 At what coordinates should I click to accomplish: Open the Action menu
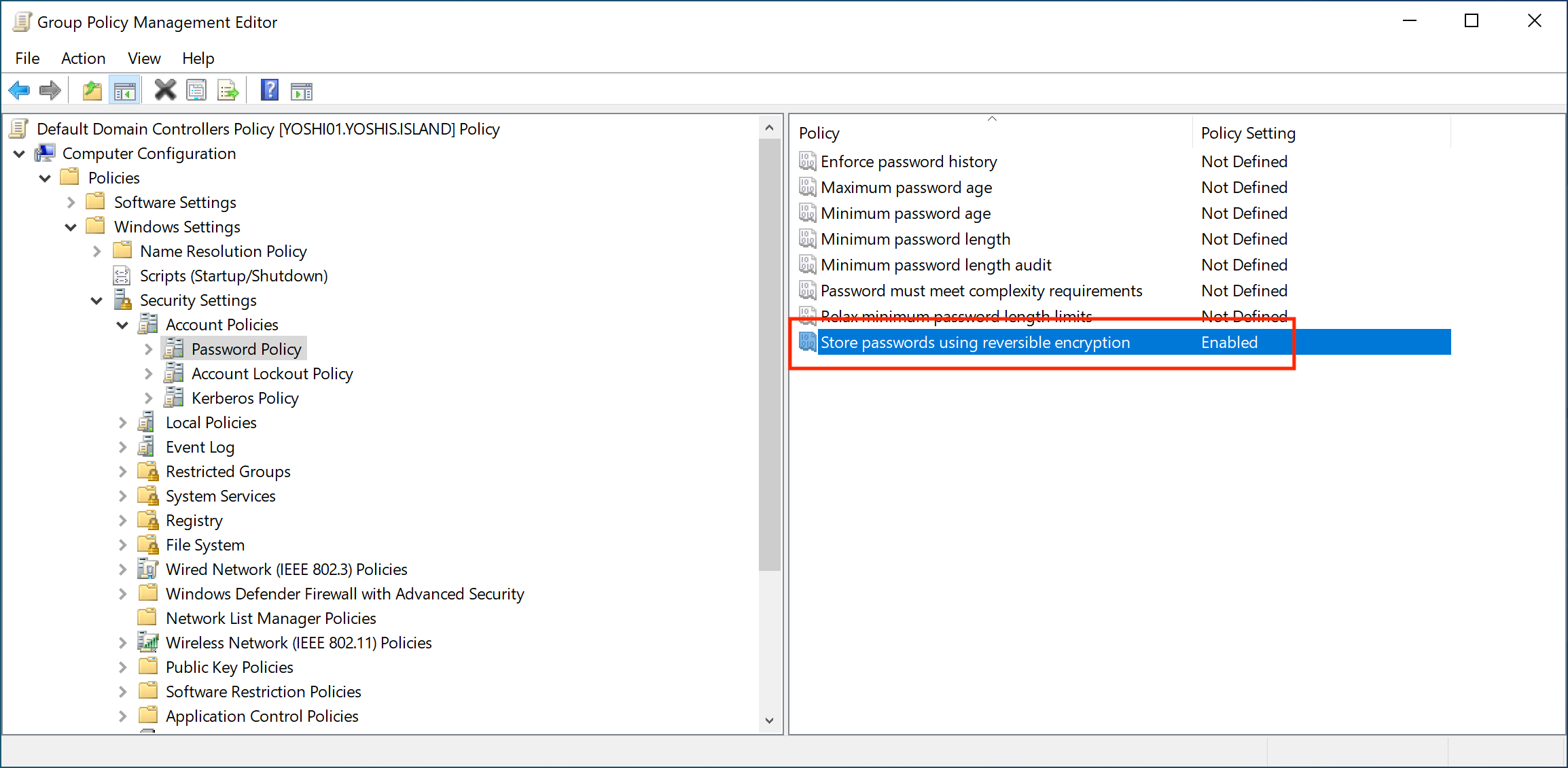(83, 58)
